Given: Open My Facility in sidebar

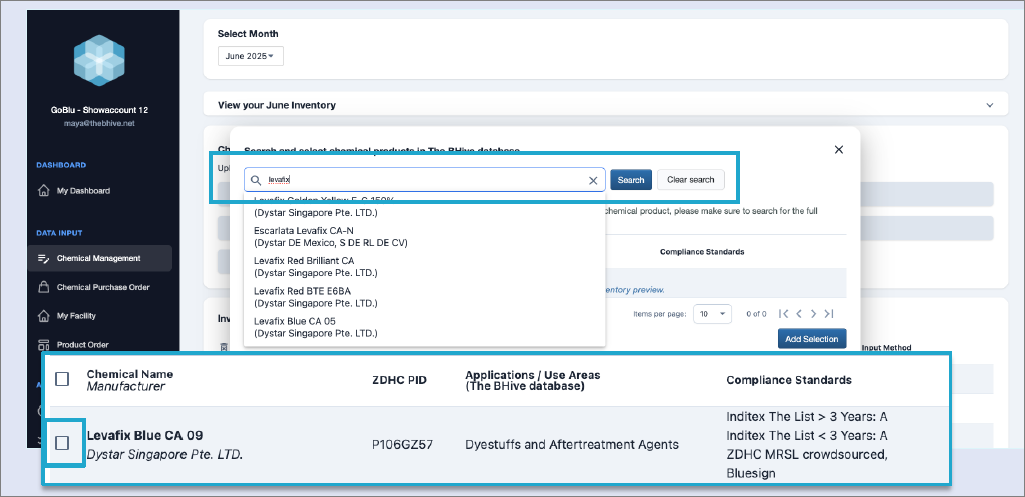Looking at the screenshot, I should click(x=76, y=316).
